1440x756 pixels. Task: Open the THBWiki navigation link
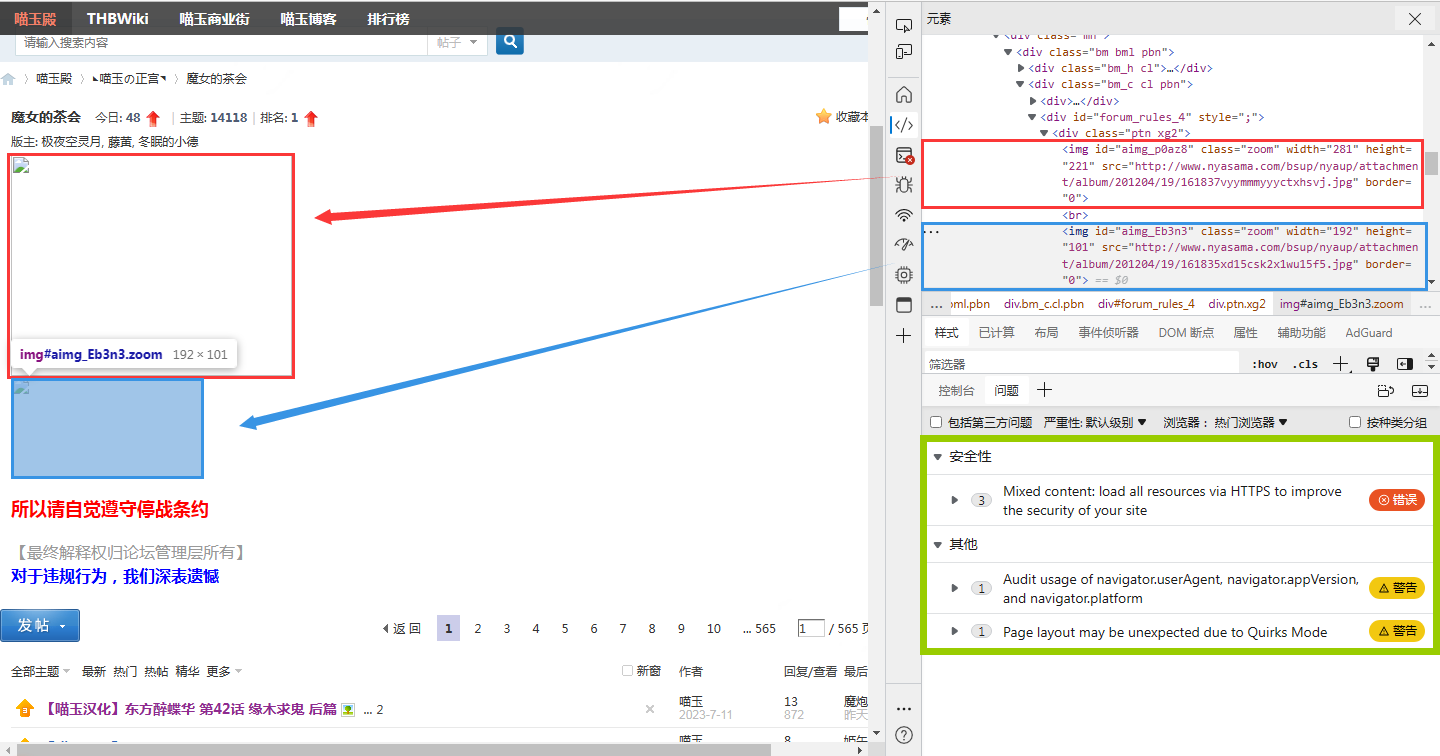coord(117,18)
